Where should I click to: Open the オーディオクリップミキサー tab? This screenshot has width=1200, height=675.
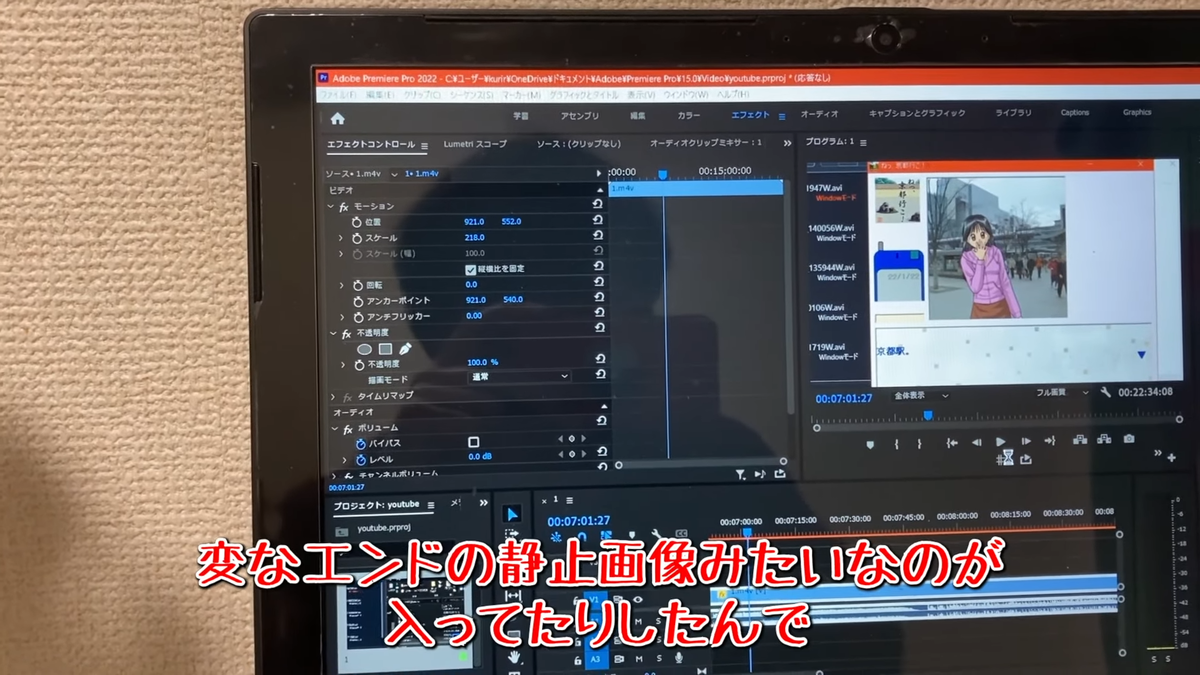[706, 143]
